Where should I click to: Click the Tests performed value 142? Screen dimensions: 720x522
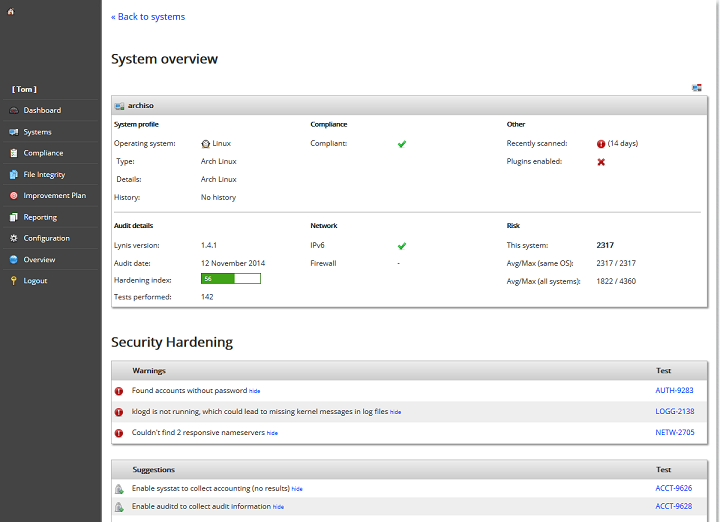[207, 297]
